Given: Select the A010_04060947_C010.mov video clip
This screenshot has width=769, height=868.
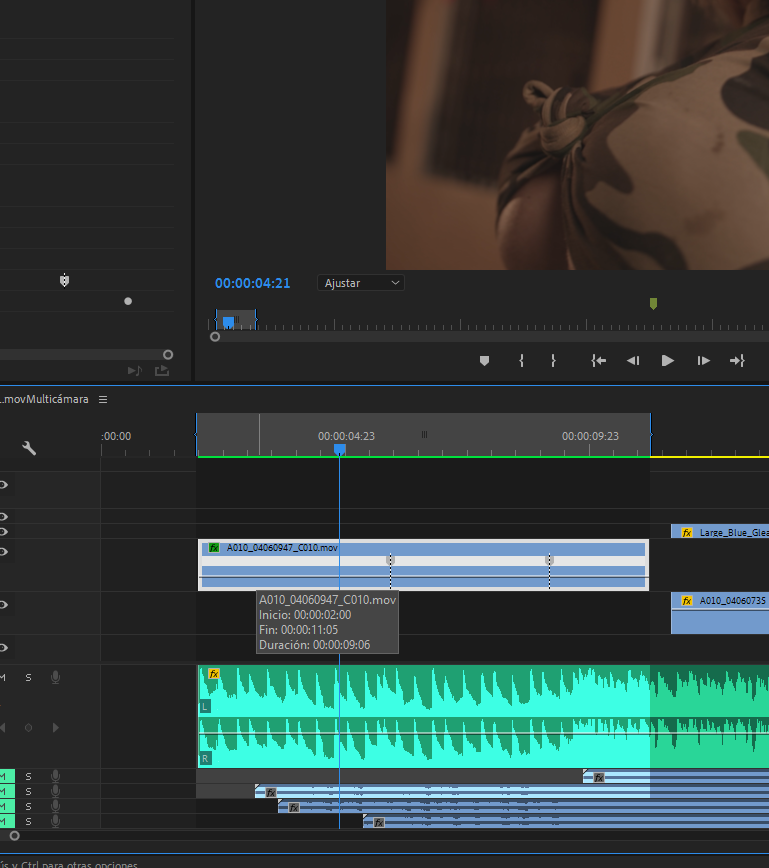Looking at the screenshot, I should coord(424,565).
